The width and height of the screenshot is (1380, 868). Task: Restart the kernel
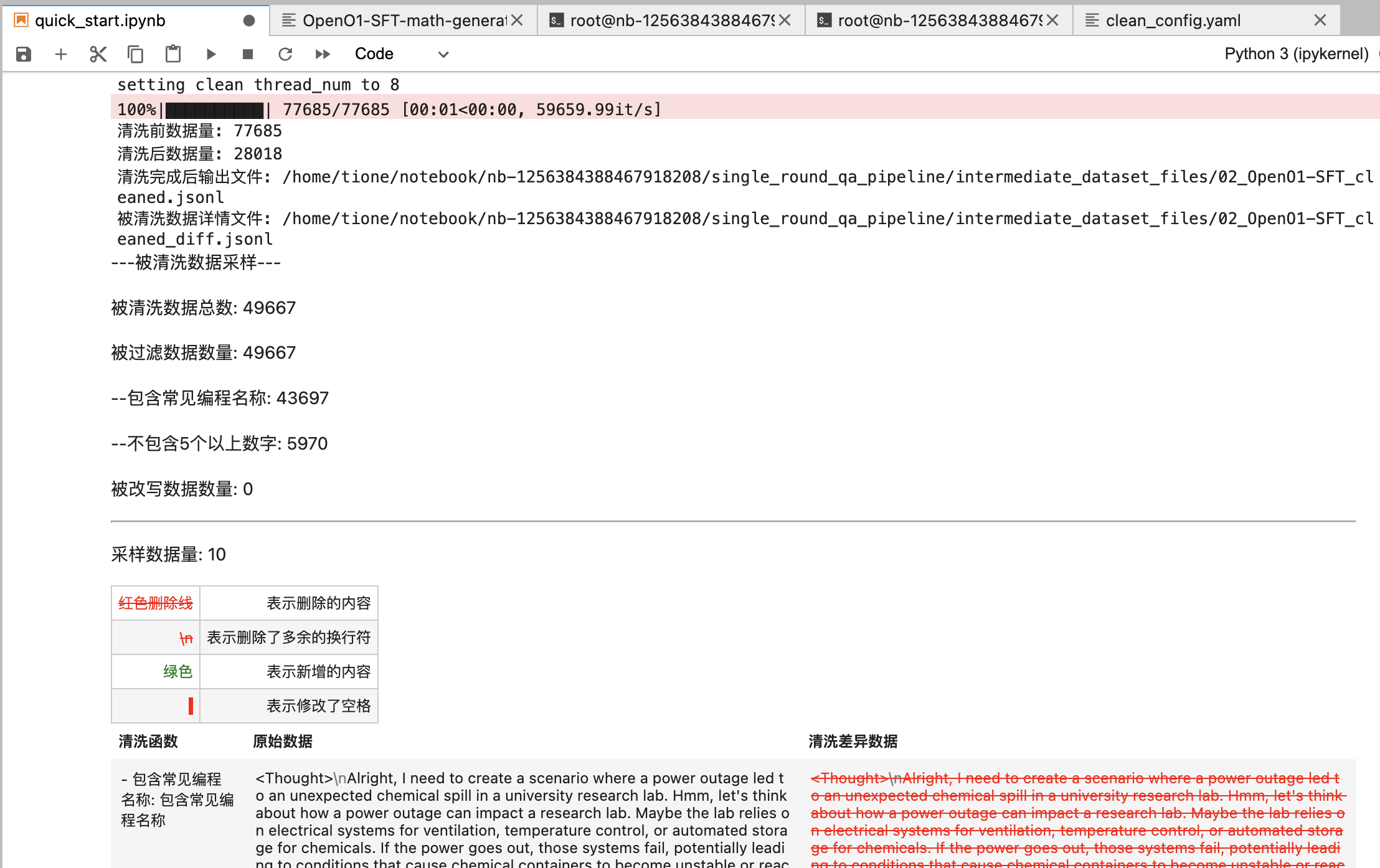click(285, 54)
